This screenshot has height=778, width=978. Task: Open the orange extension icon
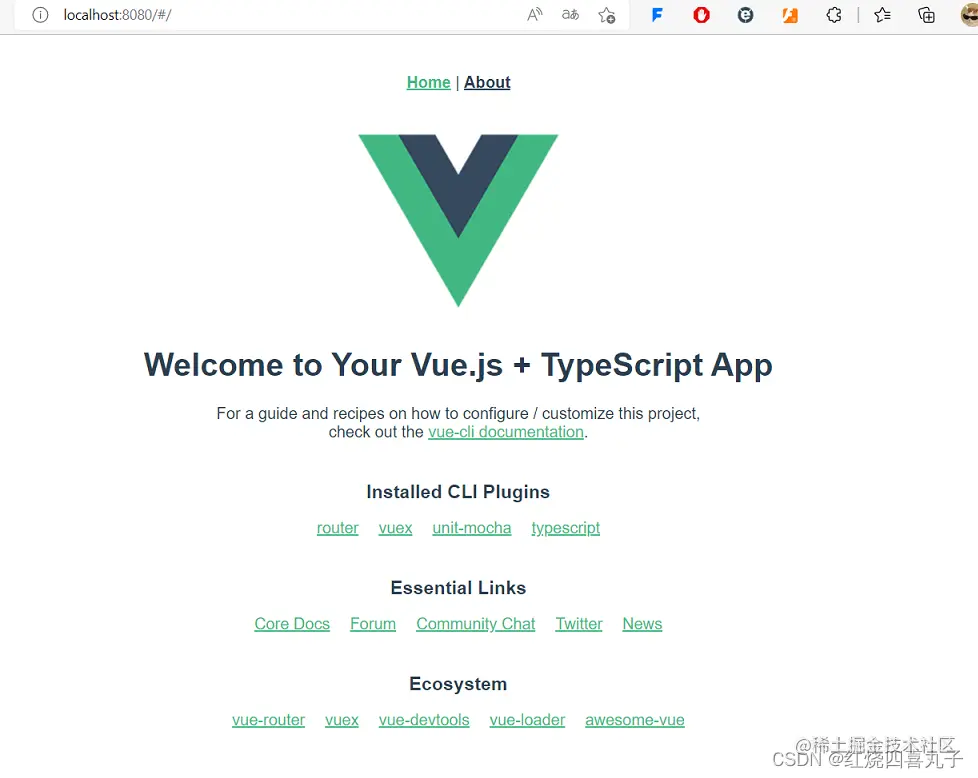pyautogui.click(x=790, y=15)
